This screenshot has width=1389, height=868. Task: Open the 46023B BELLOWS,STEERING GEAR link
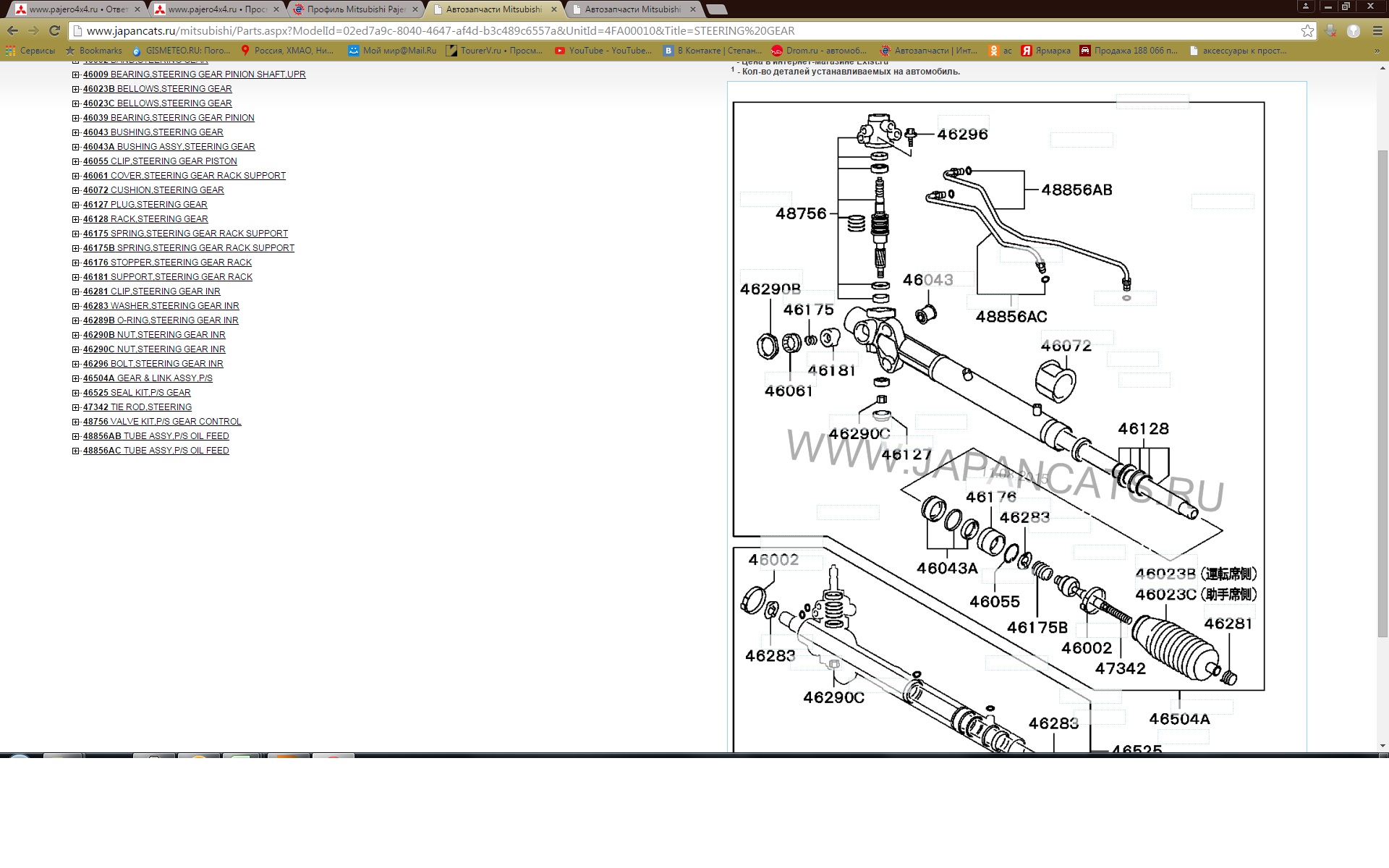point(157,89)
